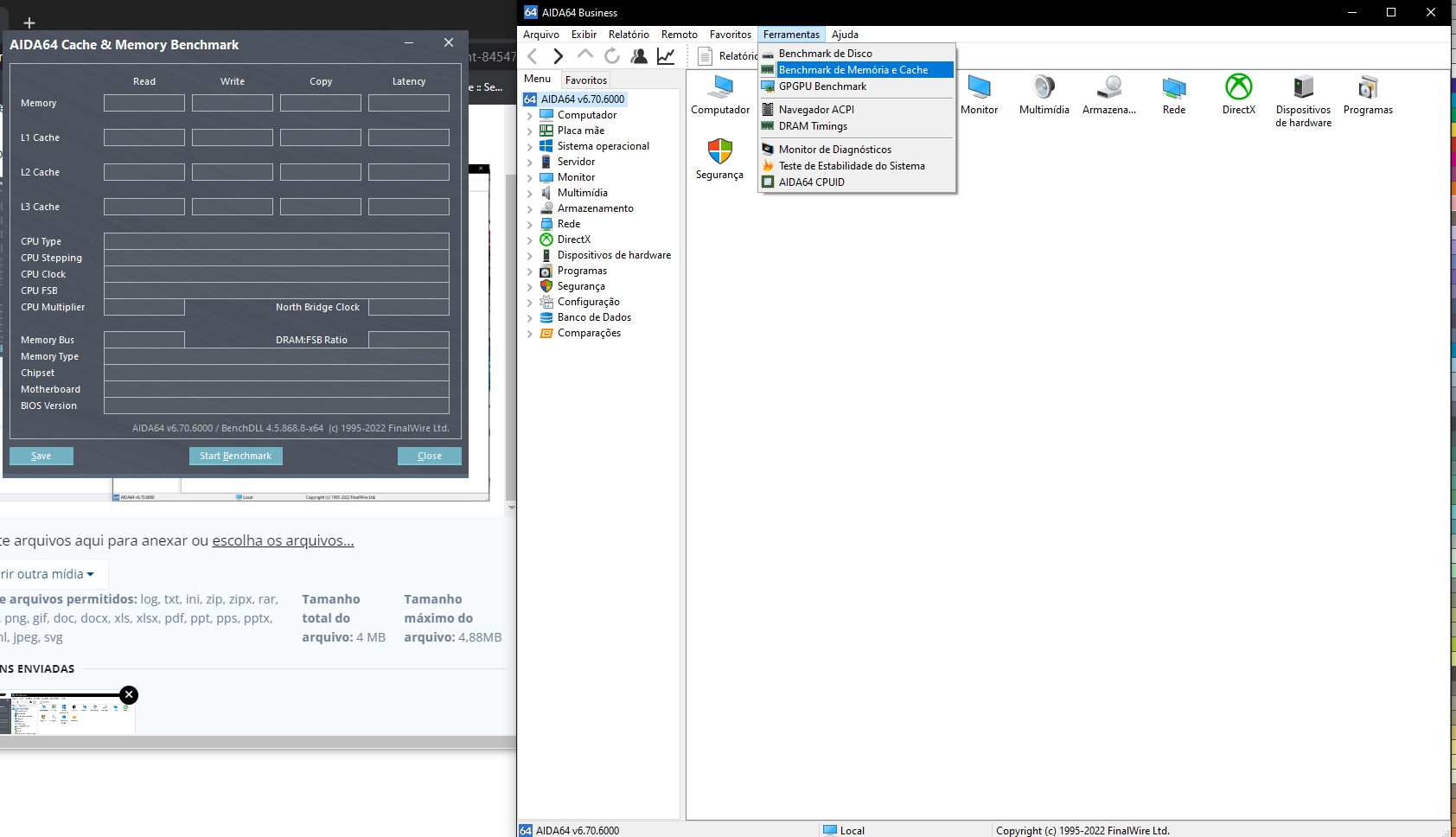This screenshot has height=837, width=1456.
Task: Expand the Rede tree node
Action: 529,225
